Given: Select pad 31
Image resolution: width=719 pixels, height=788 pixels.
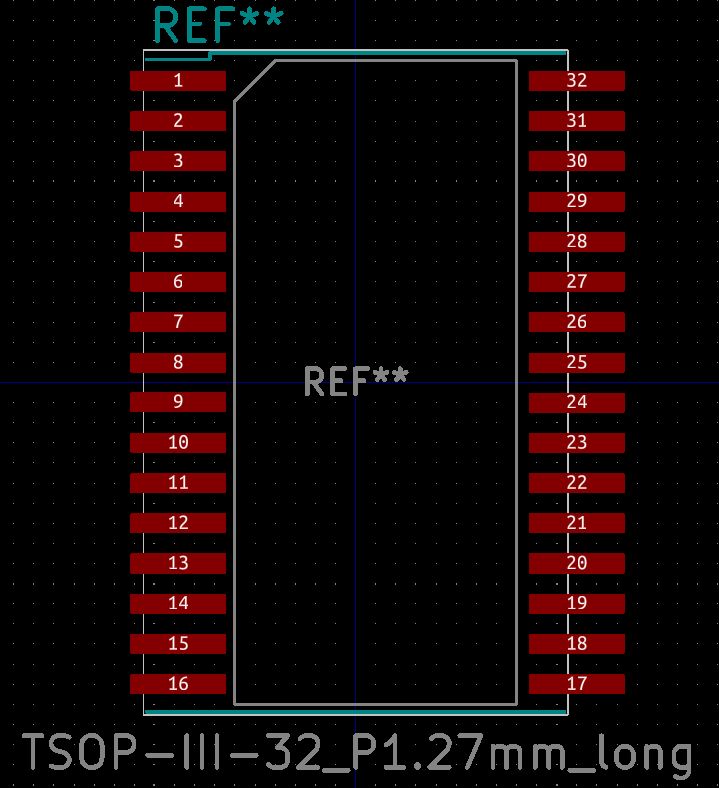Looking at the screenshot, I should 577,121.
